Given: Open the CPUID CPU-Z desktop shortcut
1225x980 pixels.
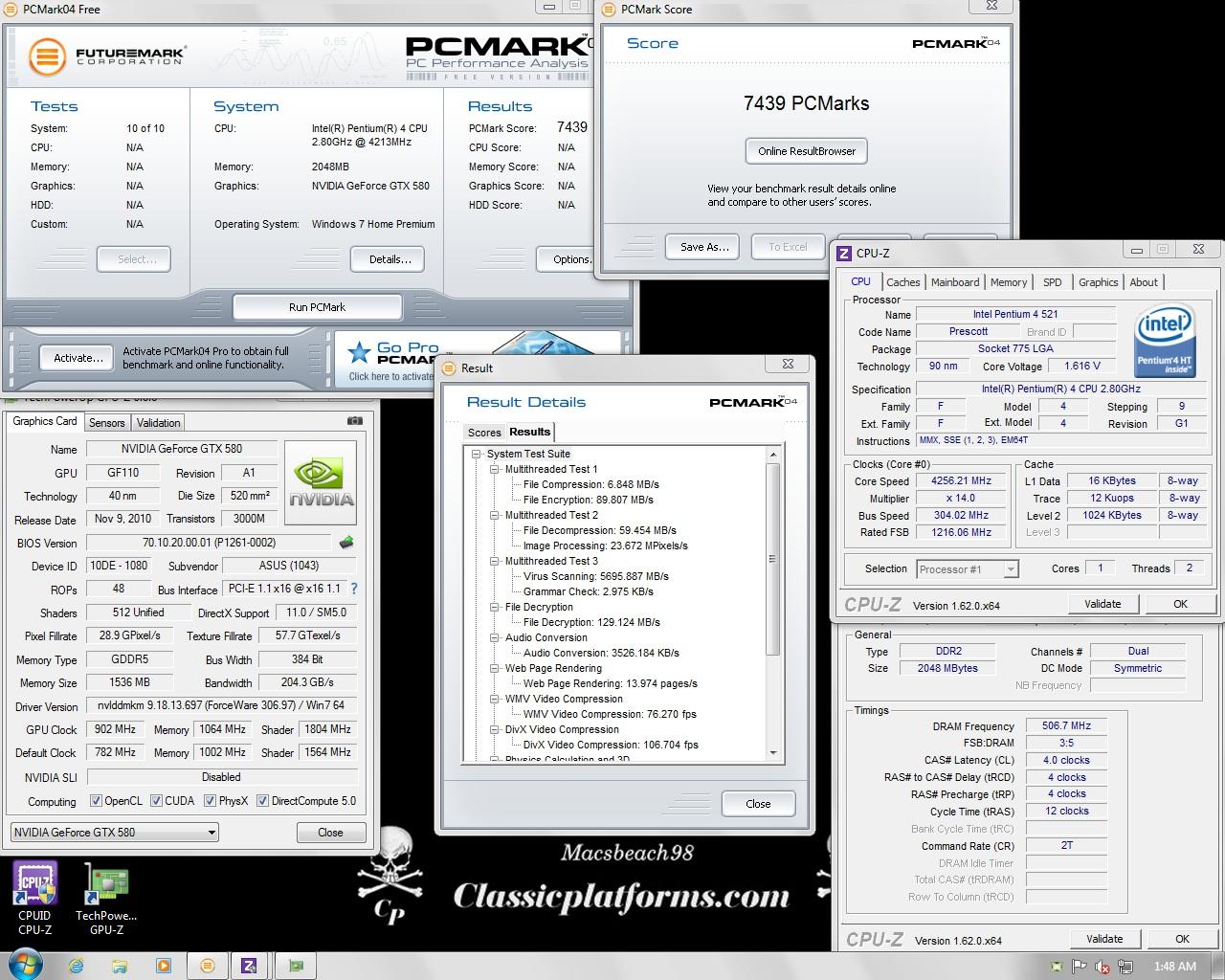Looking at the screenshot, I should pos(35,898).
